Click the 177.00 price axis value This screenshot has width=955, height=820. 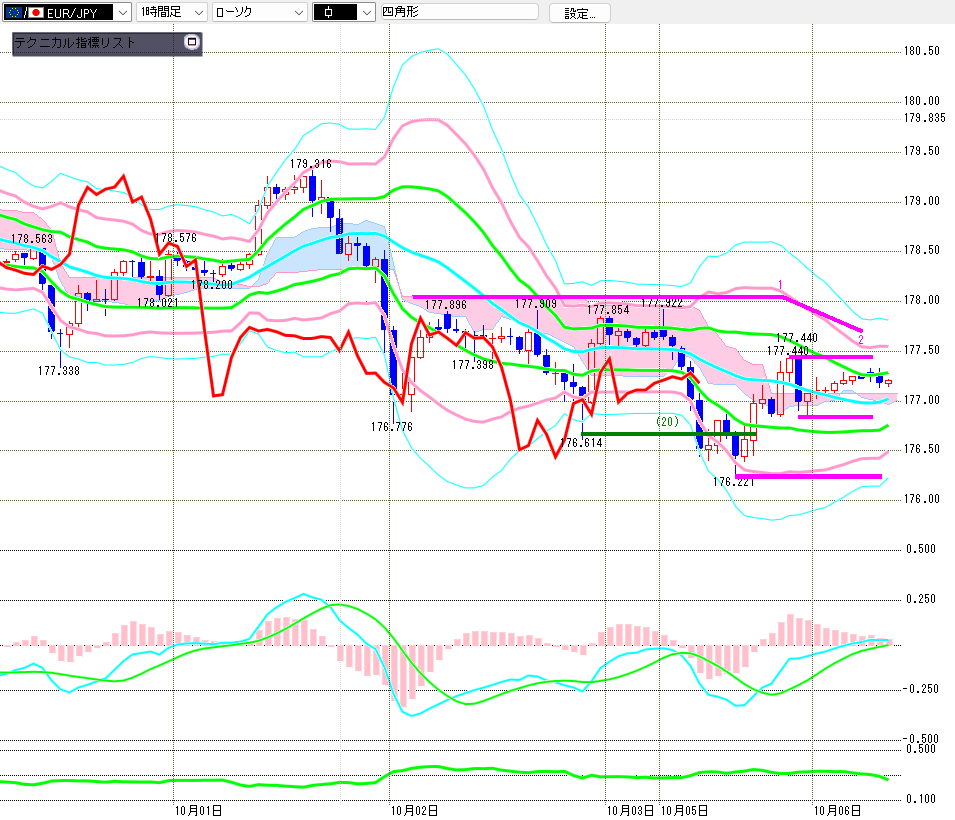point(922,400)
